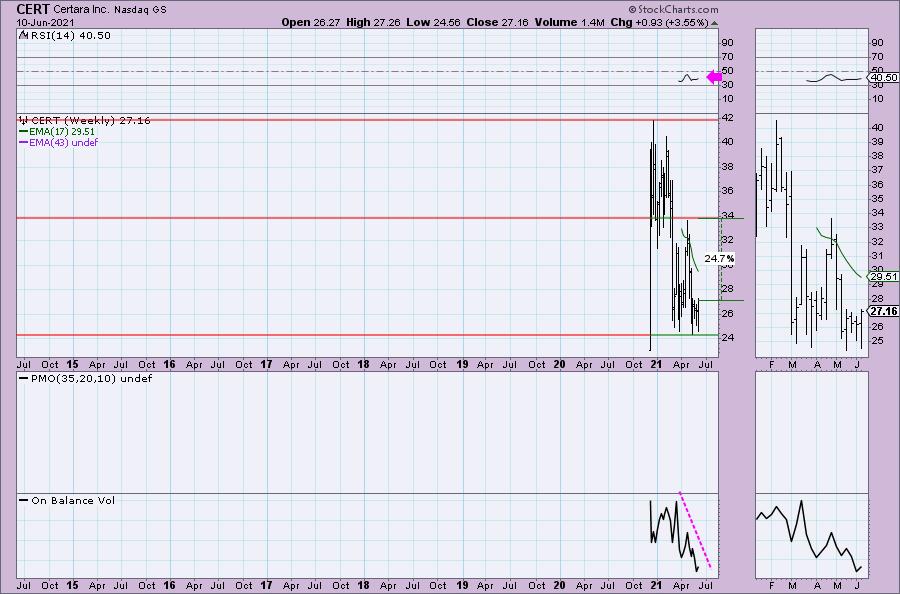Image resolution: width=900 pixels, height=594 pixels.
Task: Click the 42 price axis label
Action: 727,118
